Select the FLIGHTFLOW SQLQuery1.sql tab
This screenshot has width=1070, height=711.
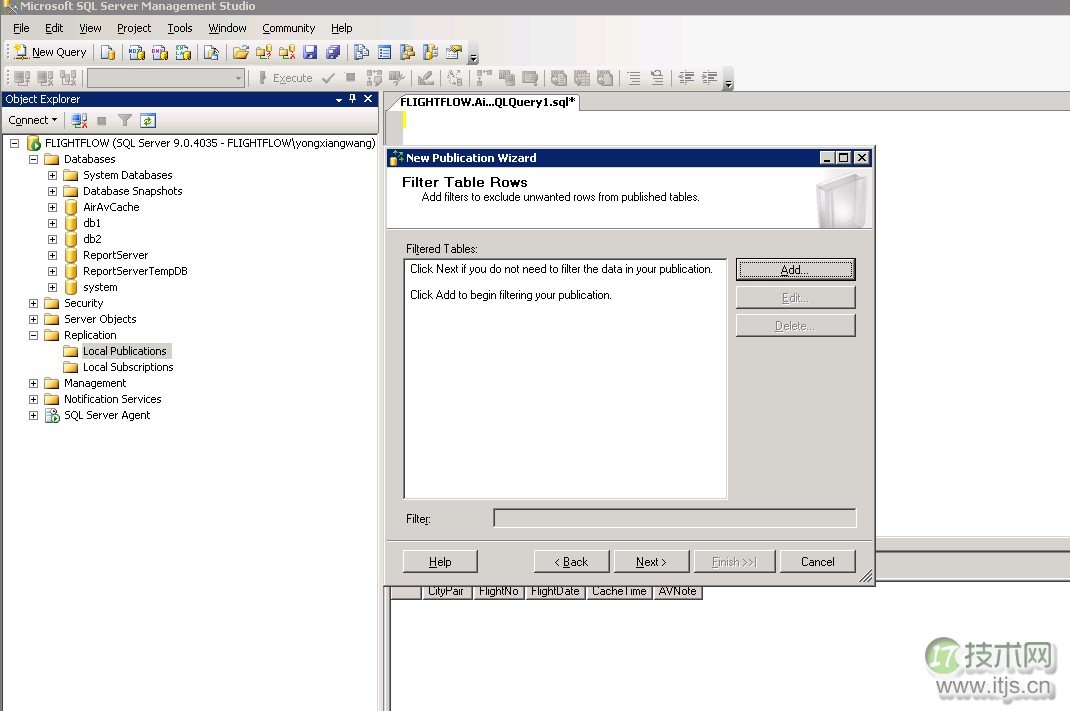(487, 102)
